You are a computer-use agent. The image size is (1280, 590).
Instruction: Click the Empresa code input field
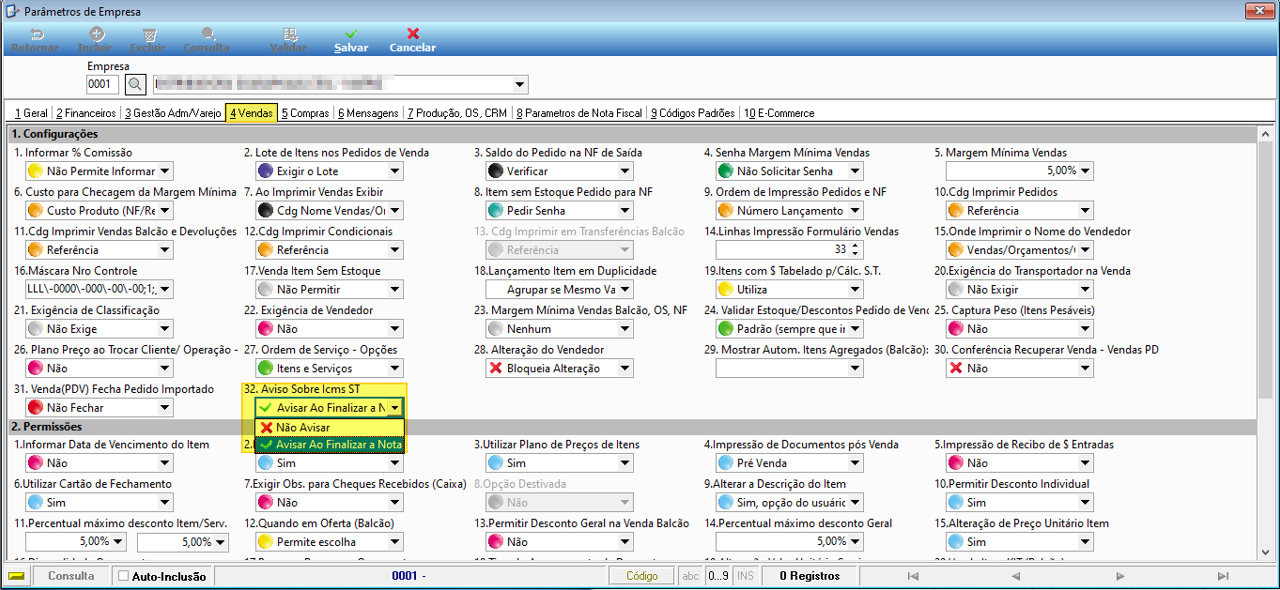click(x=103, y=84)
